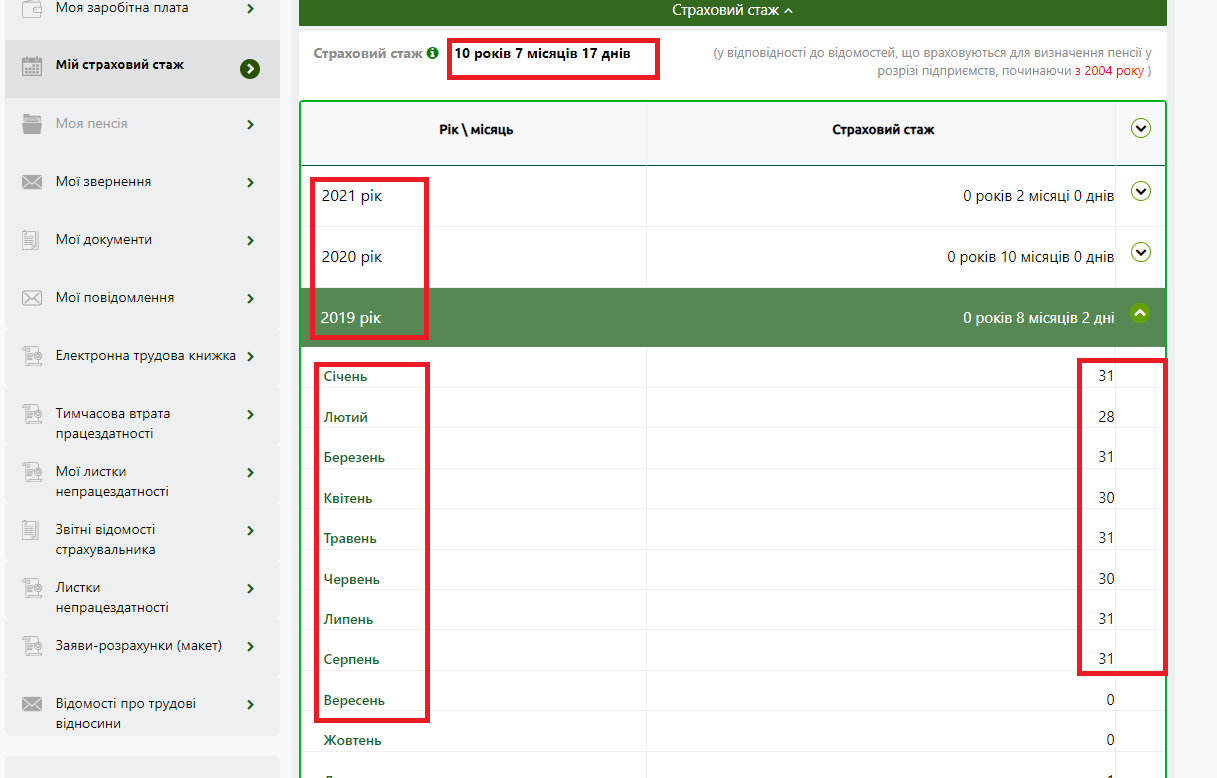Screen dimensions: 1217x778
Task: Open Заяви-розрахунки (макет) menu item
Action: click(138, 646)
